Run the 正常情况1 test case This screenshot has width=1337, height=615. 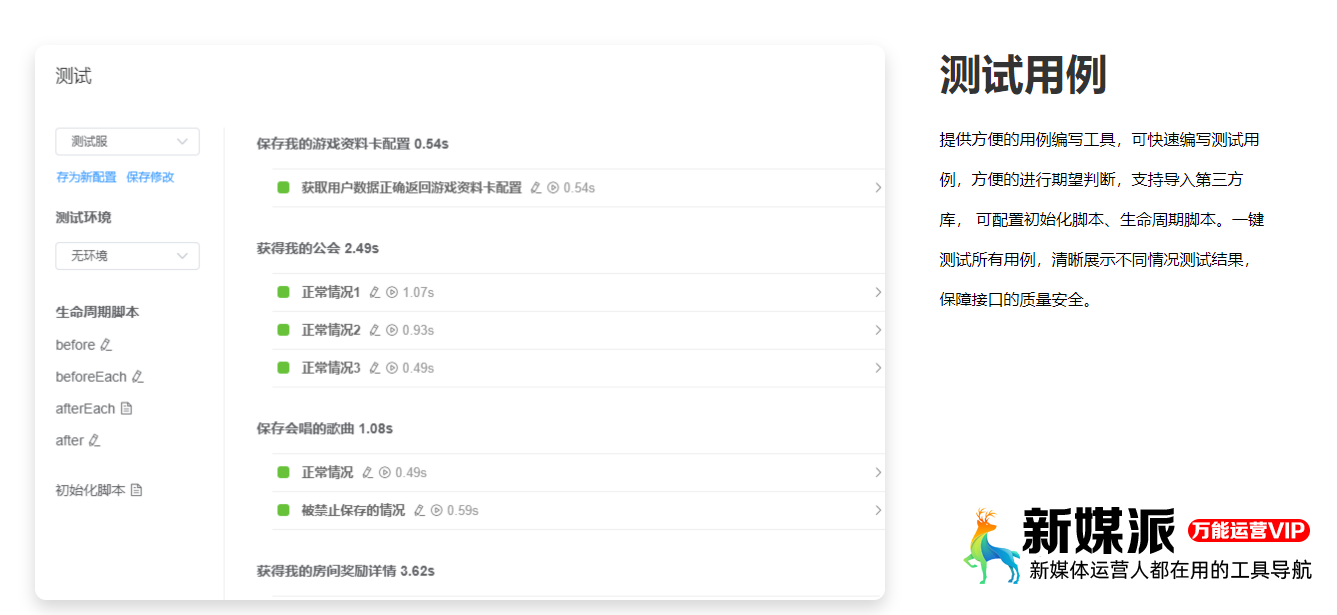coord(392,293)
